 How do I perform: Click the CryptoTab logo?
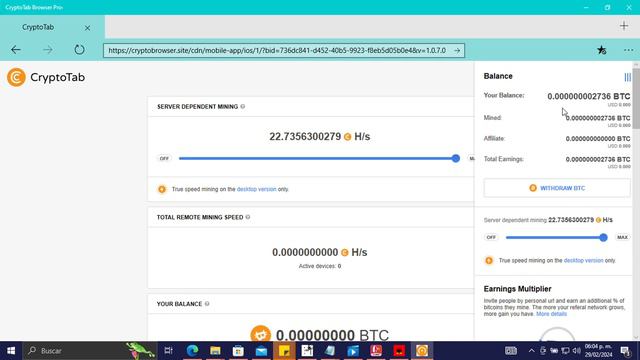tap(46, 77)
